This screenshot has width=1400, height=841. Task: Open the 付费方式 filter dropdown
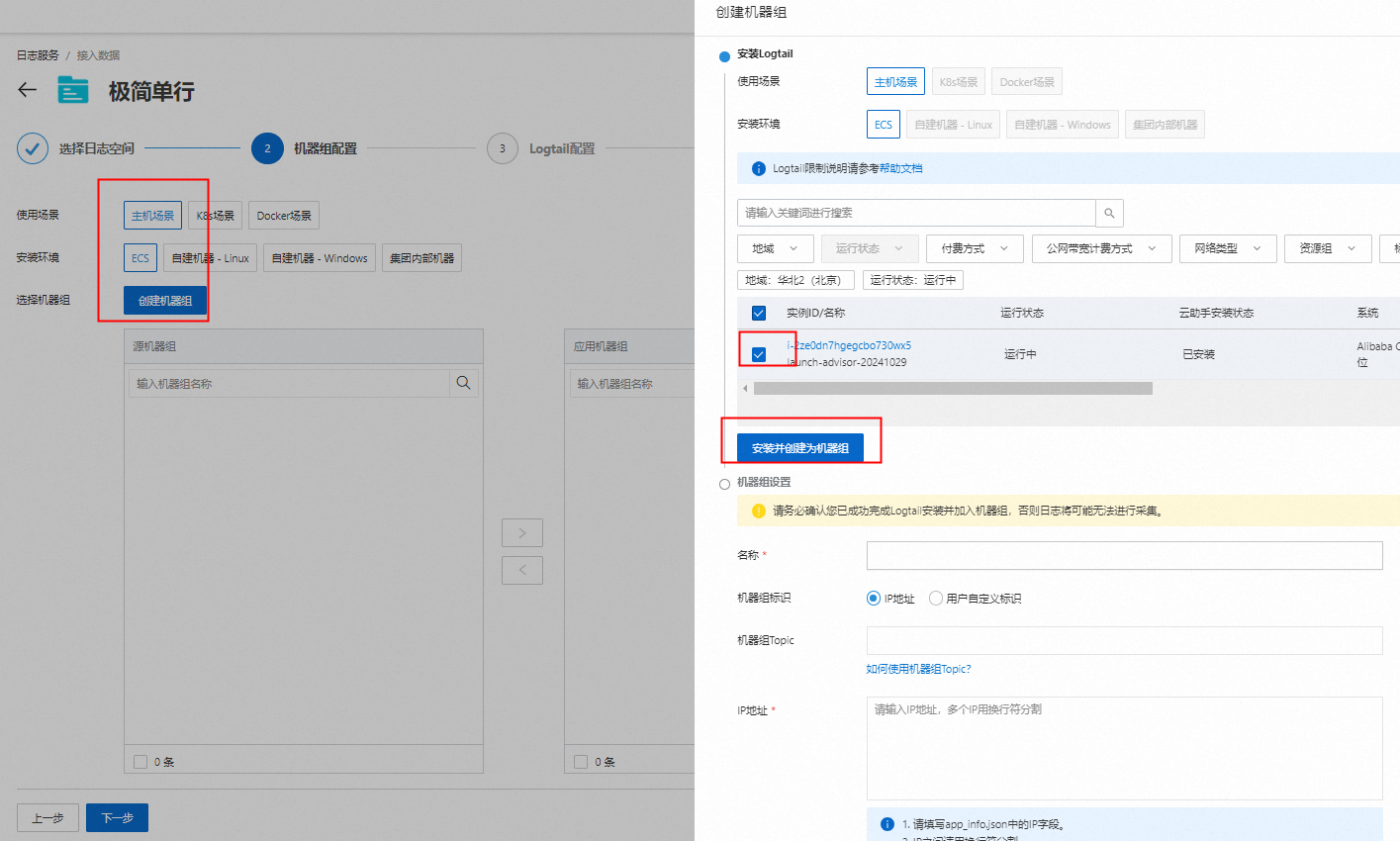click(975, 248)
